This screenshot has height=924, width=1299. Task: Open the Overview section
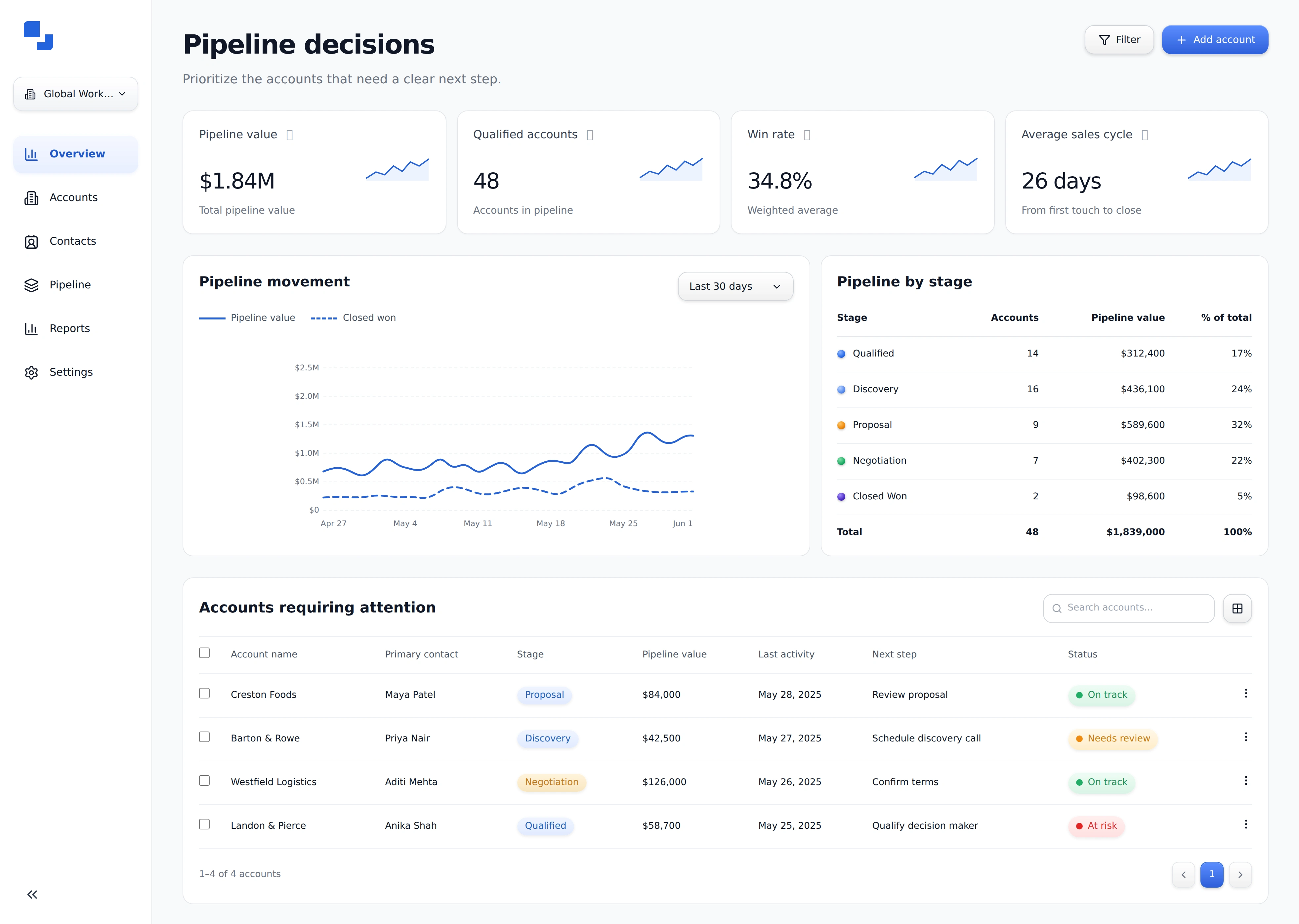tap(76, 154)
